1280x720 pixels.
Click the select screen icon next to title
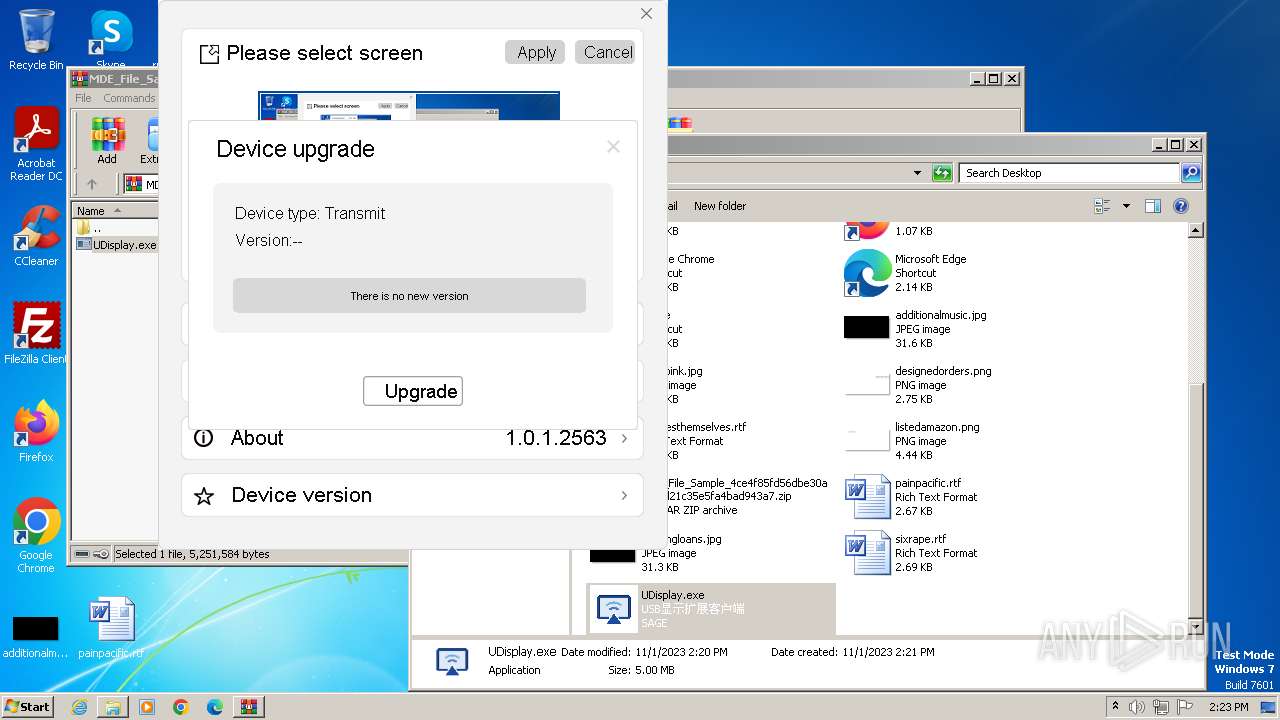click(209, 54)
